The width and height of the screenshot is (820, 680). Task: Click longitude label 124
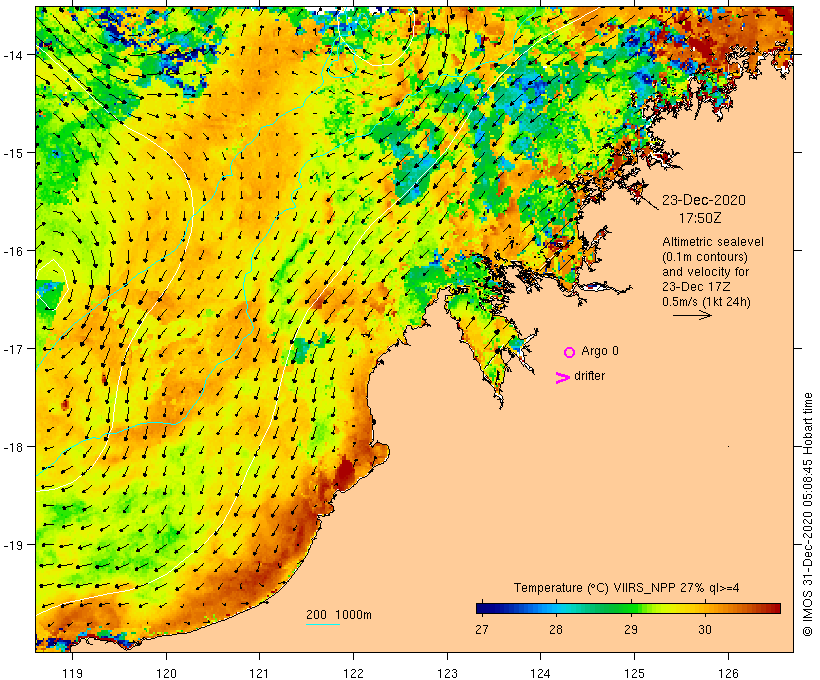pyautogui.click(x=541, y=673)
